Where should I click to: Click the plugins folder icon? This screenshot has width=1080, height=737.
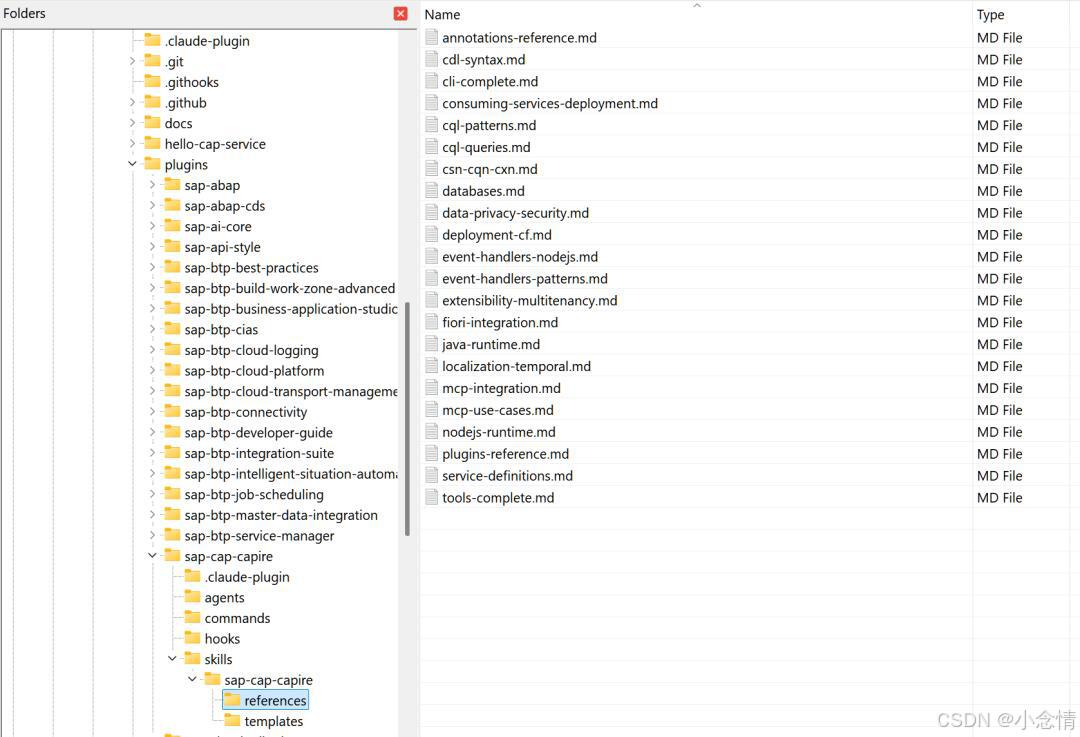pos(152,164)
